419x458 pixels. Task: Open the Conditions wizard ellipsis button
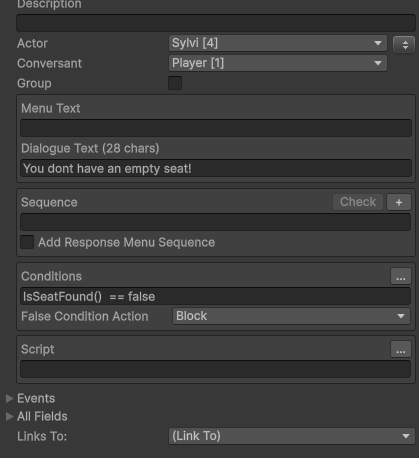click(401, 276)
